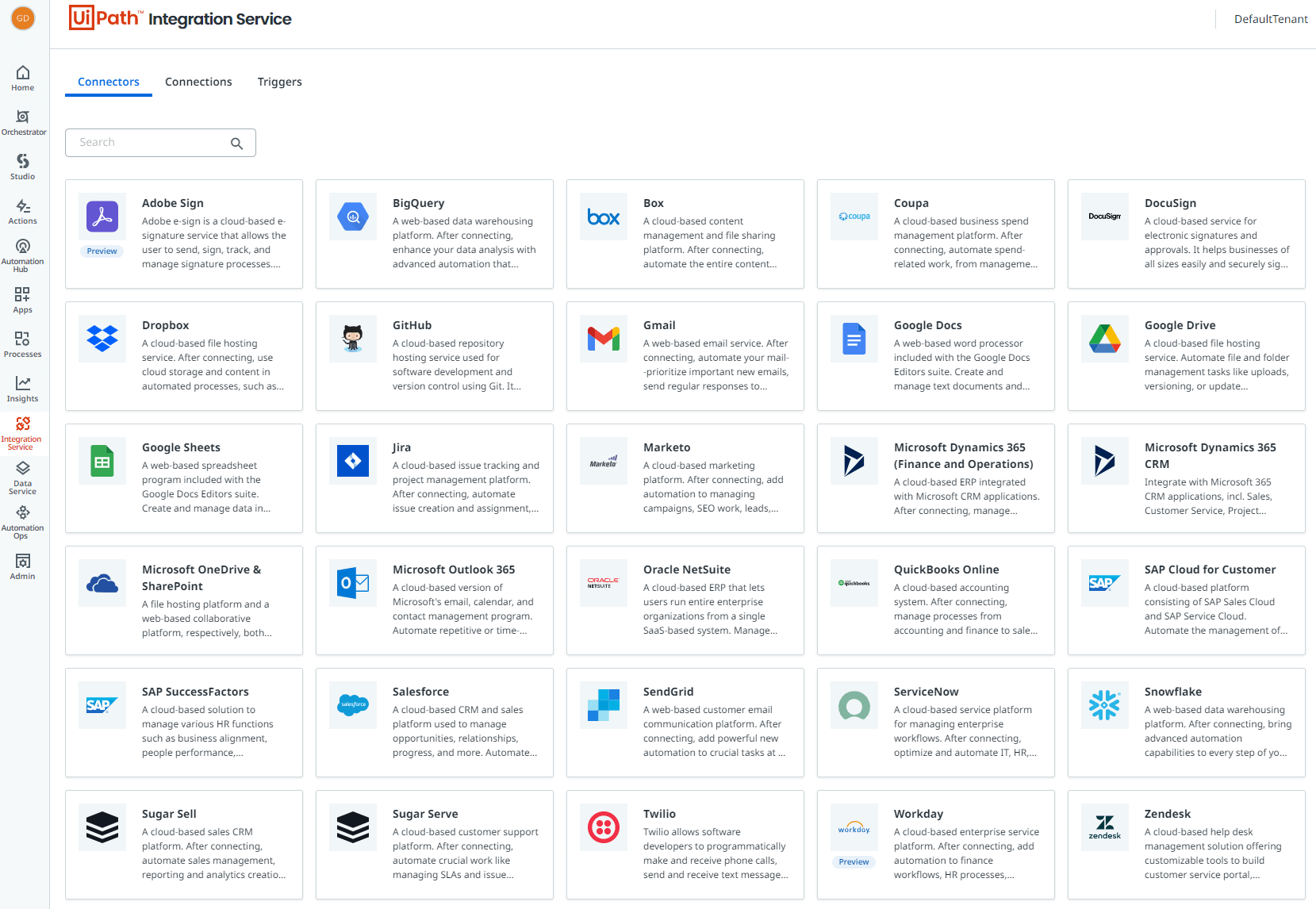Image resolution: width=1316 pixels, height=909 pixels.
Task: Click the Sugar Sell stacked layers logo
Action: 102,827
